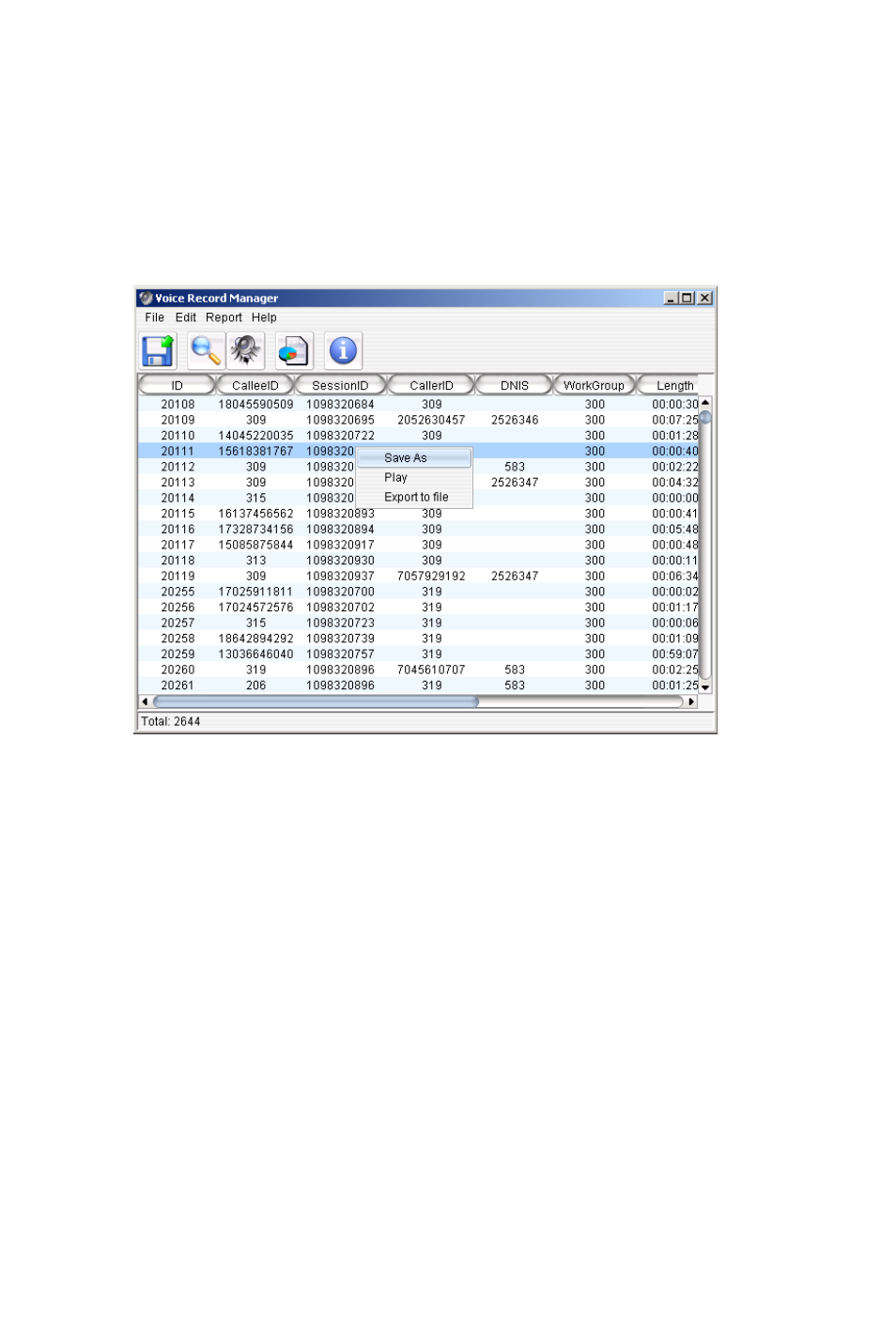Select row with ID 20113
This screenshot has height=1325, width=896.
point(419,483)
